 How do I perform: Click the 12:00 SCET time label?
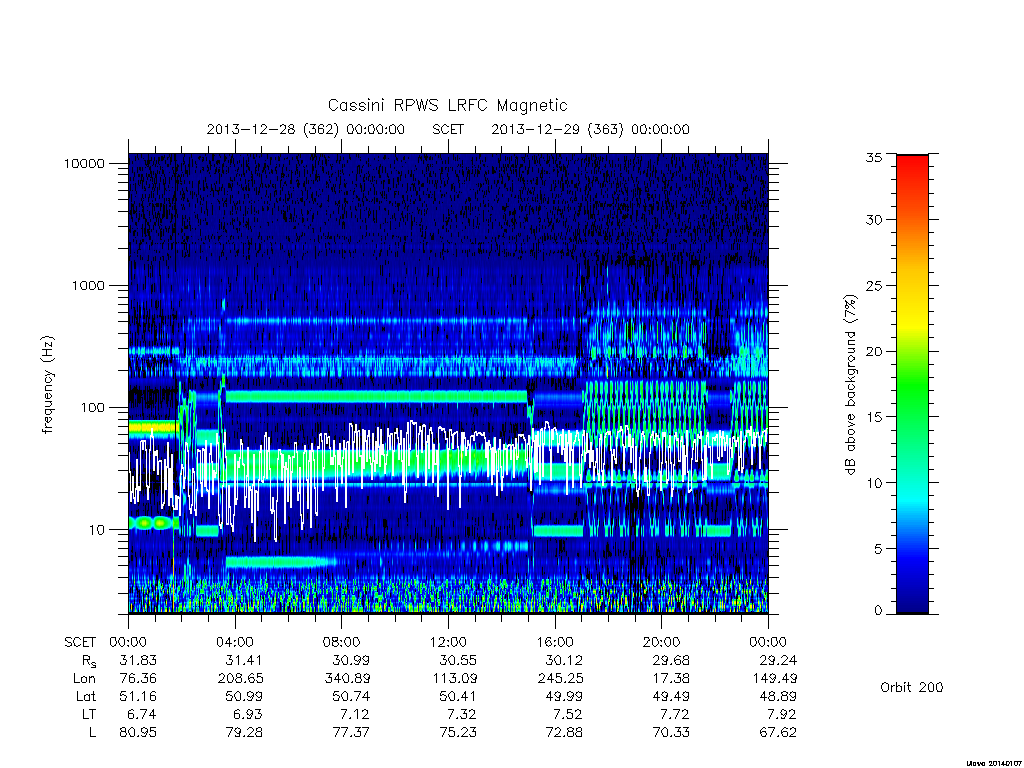click(448, 642)
